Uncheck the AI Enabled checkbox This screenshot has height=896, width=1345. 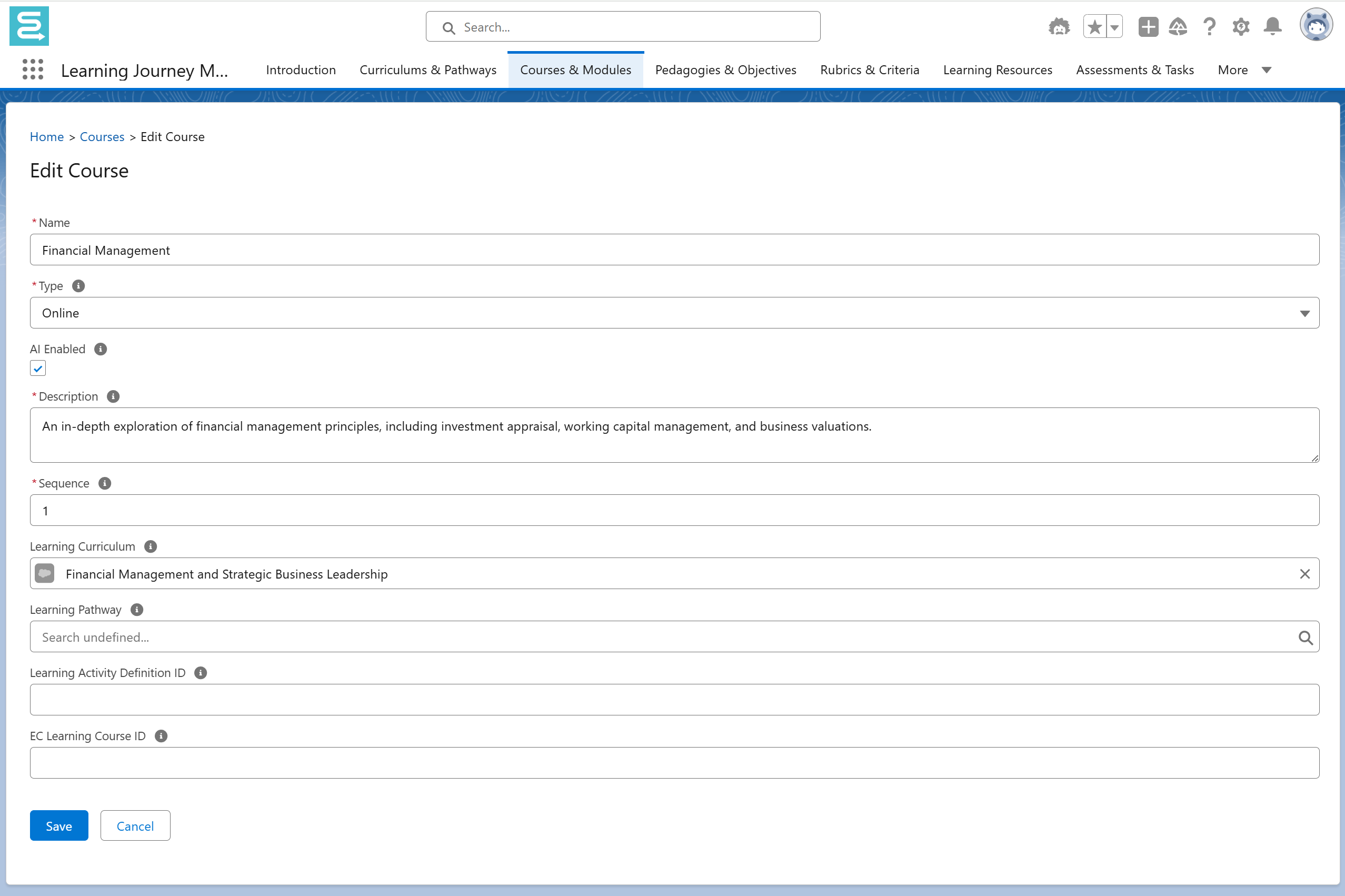point(38,369)
